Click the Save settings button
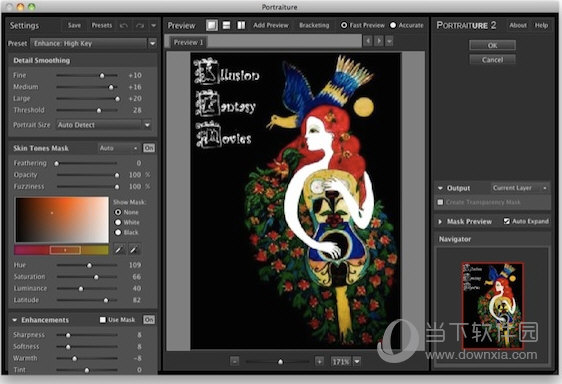 pyautogui.click(x=74, y=25)
